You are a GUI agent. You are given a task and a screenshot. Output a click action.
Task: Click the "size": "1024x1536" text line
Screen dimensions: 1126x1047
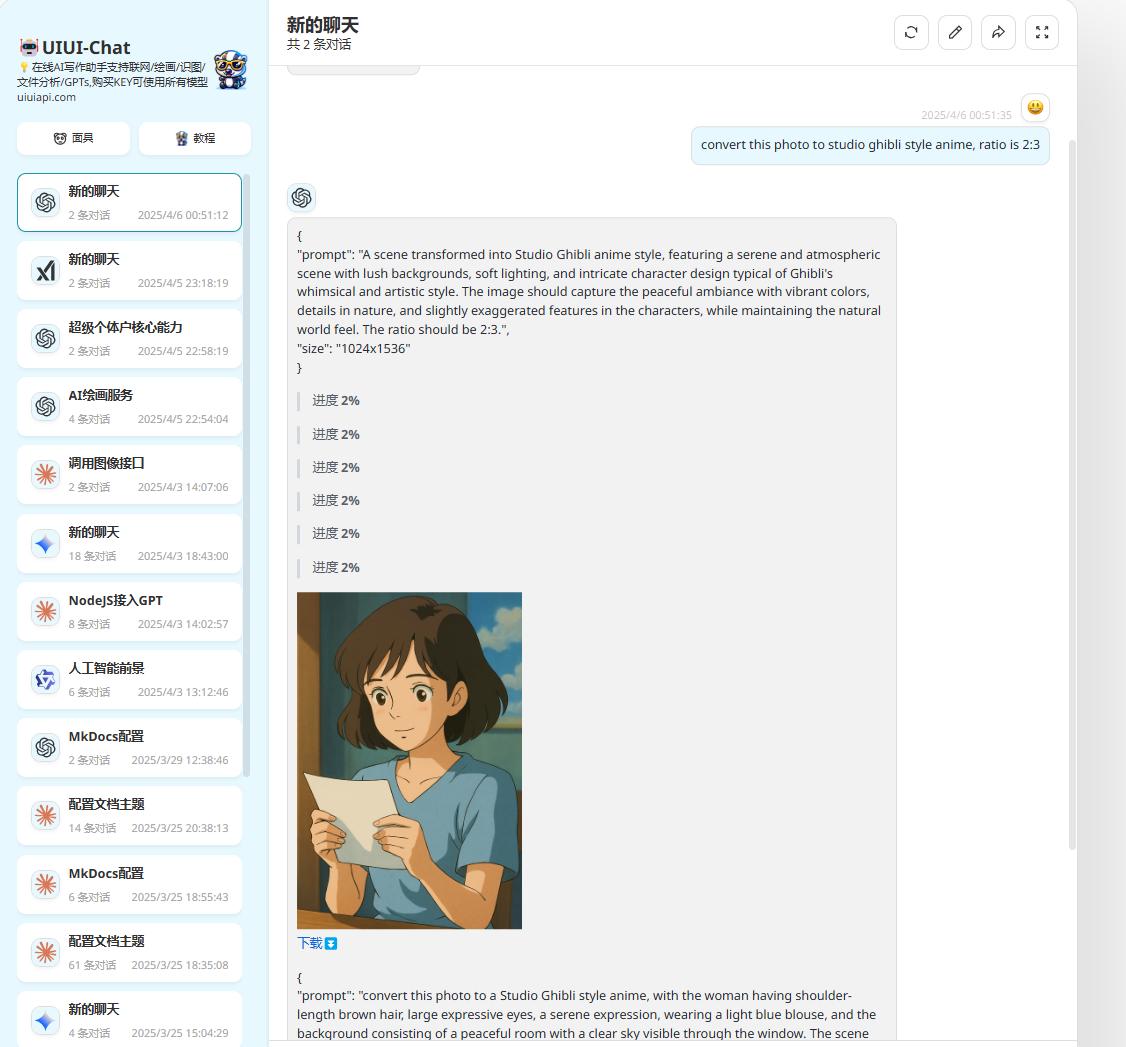tap(353, 349)
